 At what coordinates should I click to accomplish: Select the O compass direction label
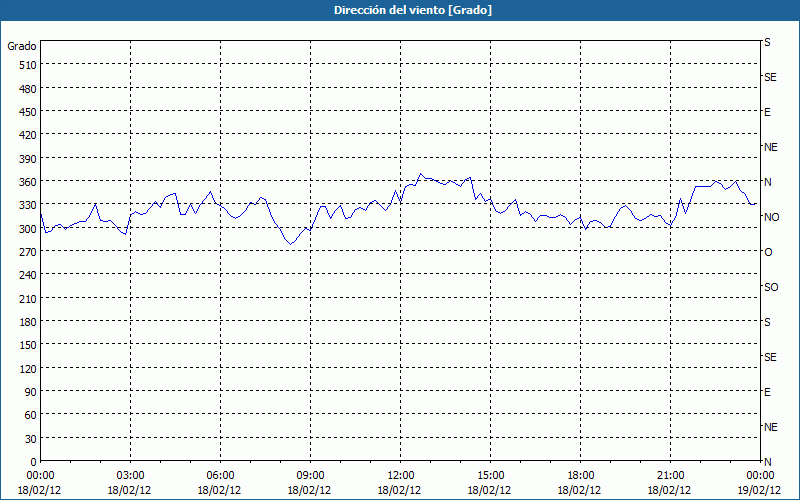(768, 253)
